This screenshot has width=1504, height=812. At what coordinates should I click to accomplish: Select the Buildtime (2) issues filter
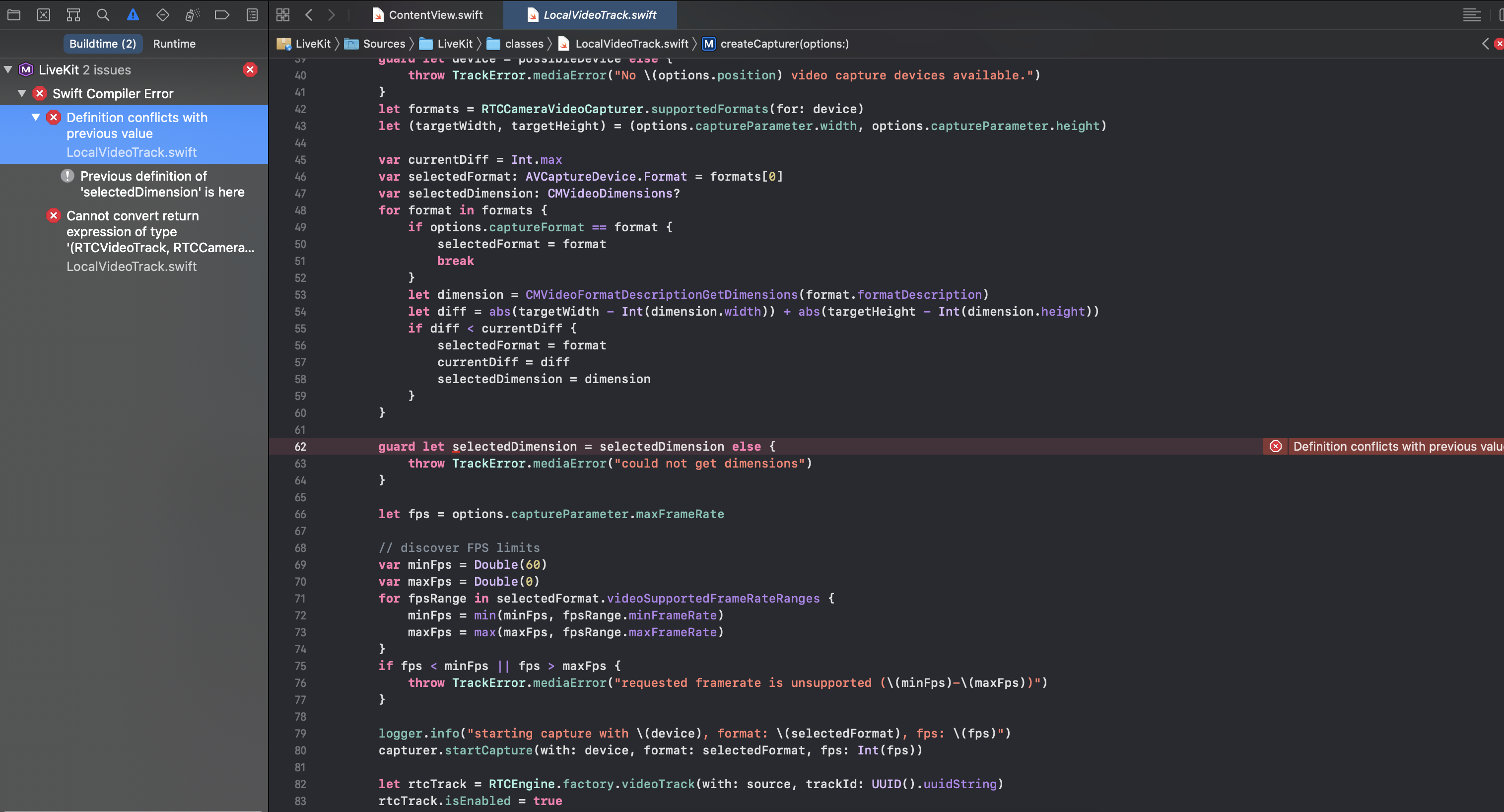(103, 44)
